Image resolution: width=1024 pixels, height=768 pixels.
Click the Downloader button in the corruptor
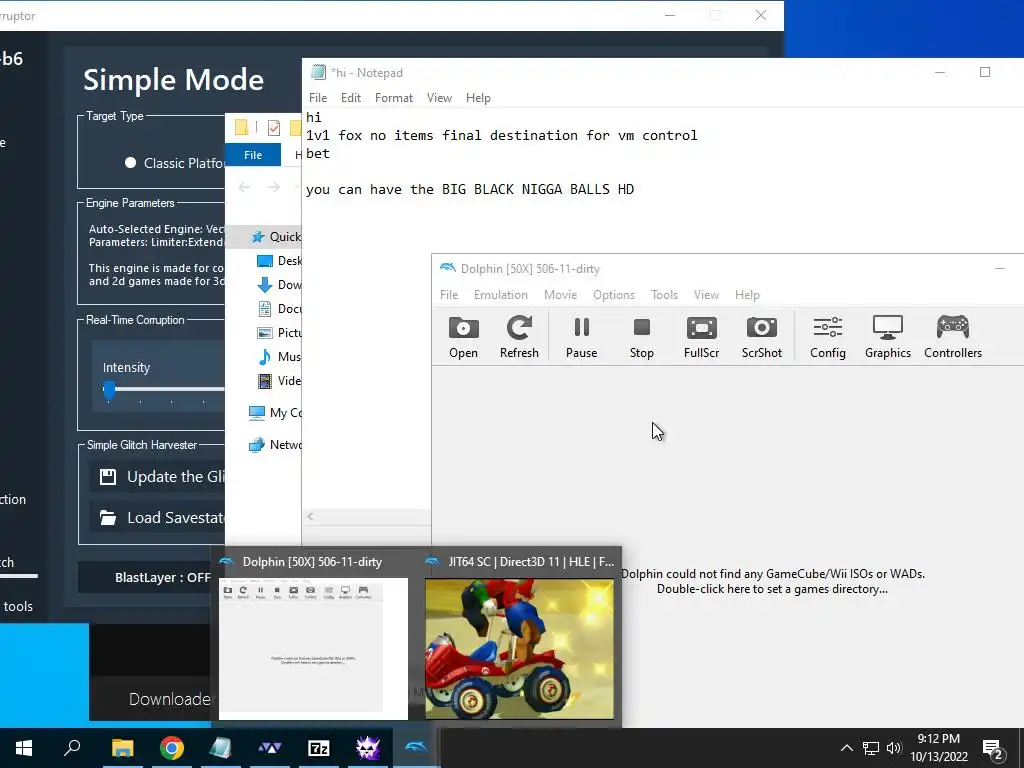tap(170, 699)
